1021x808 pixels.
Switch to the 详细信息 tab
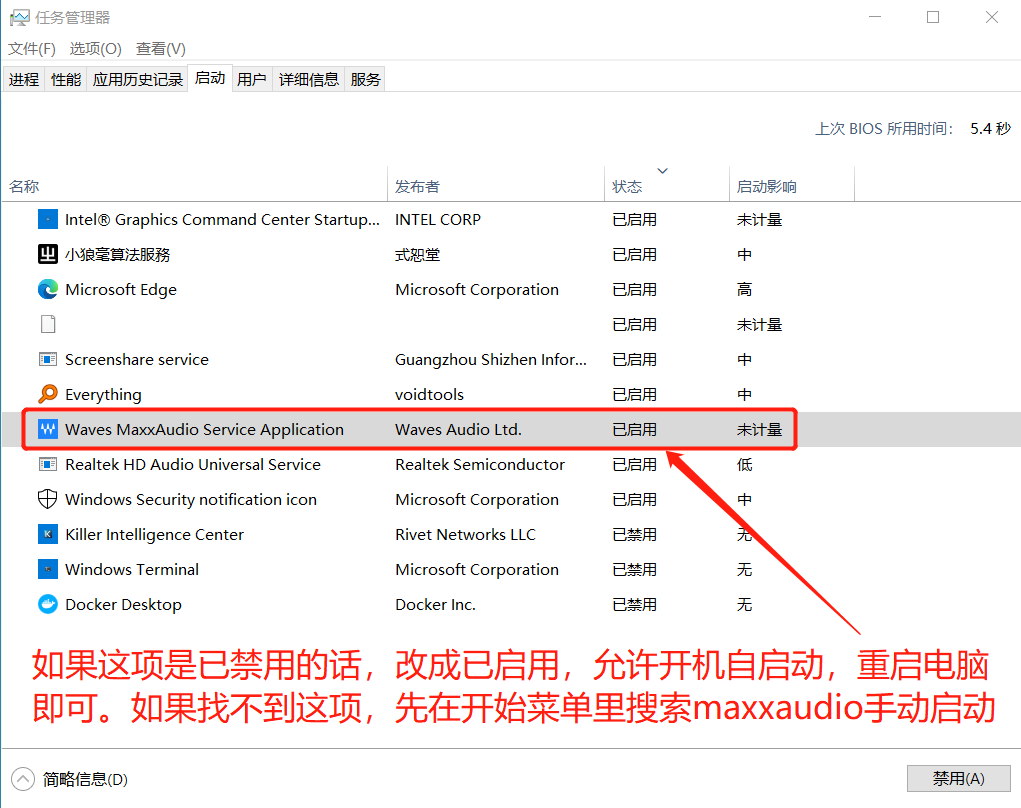(x=309, y=79)
